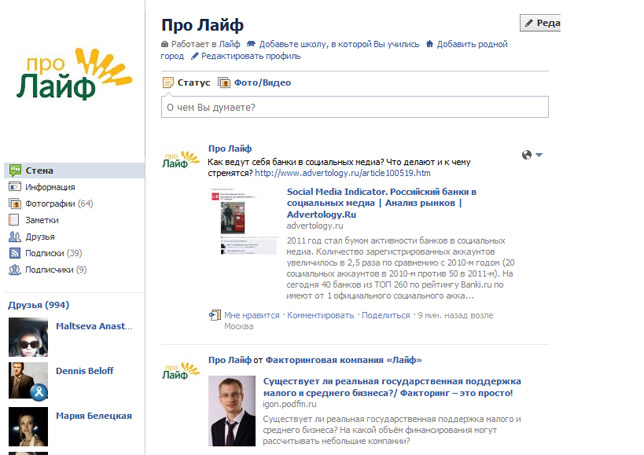Click 'Комментировать' under first post
This screenshot has width=644, height=455.
pos(321,314)
